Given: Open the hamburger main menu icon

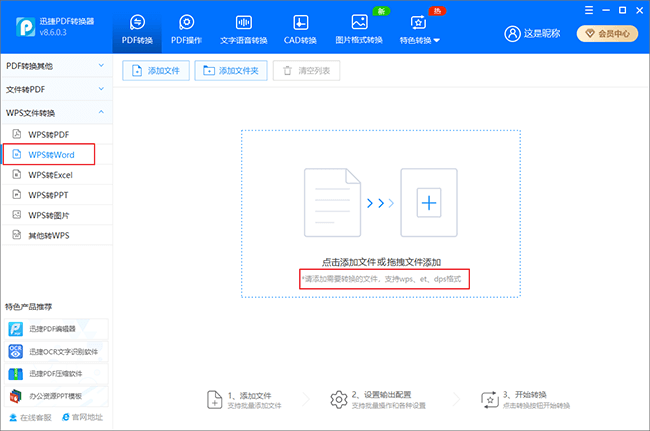Looking at the screenshot, I should coord(589,10).
